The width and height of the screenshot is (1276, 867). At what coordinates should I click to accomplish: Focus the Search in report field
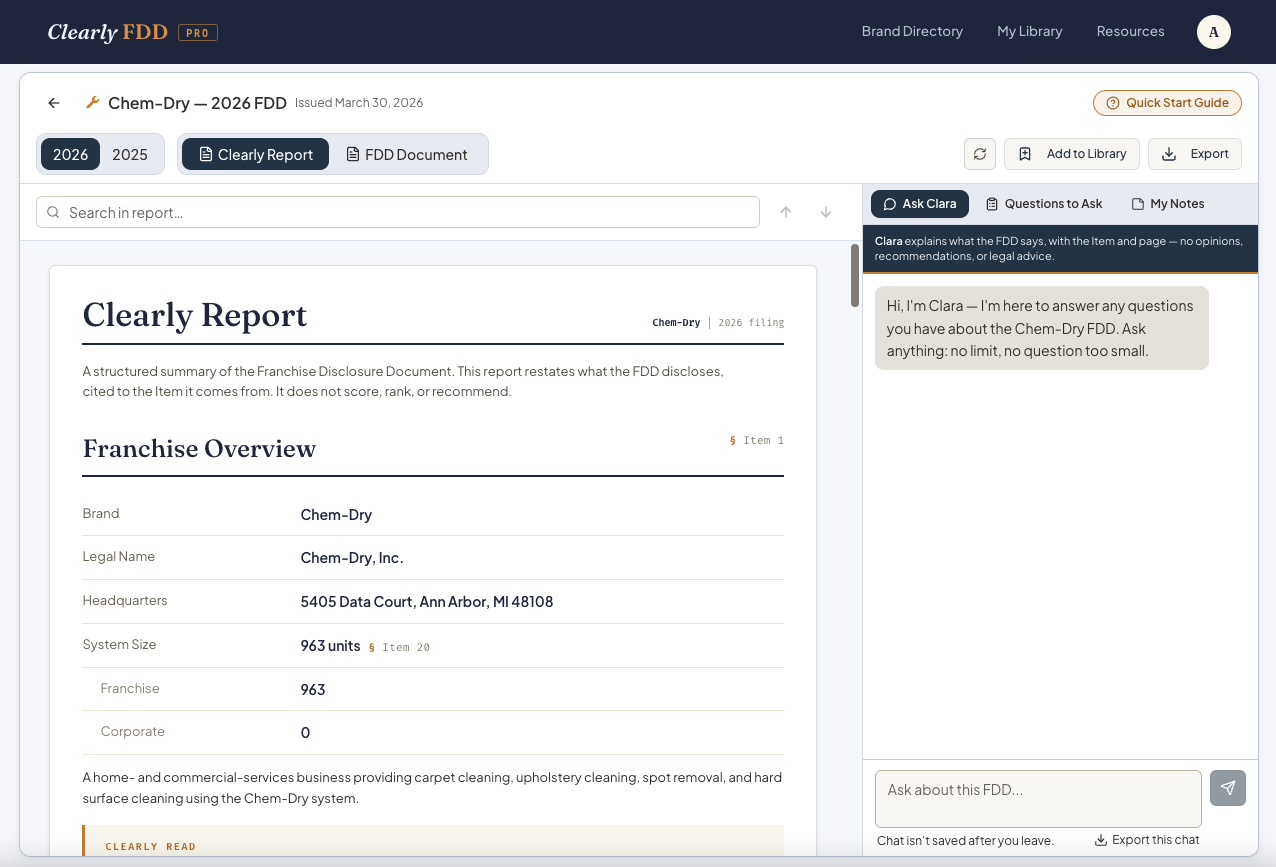[x=398, y=212]
